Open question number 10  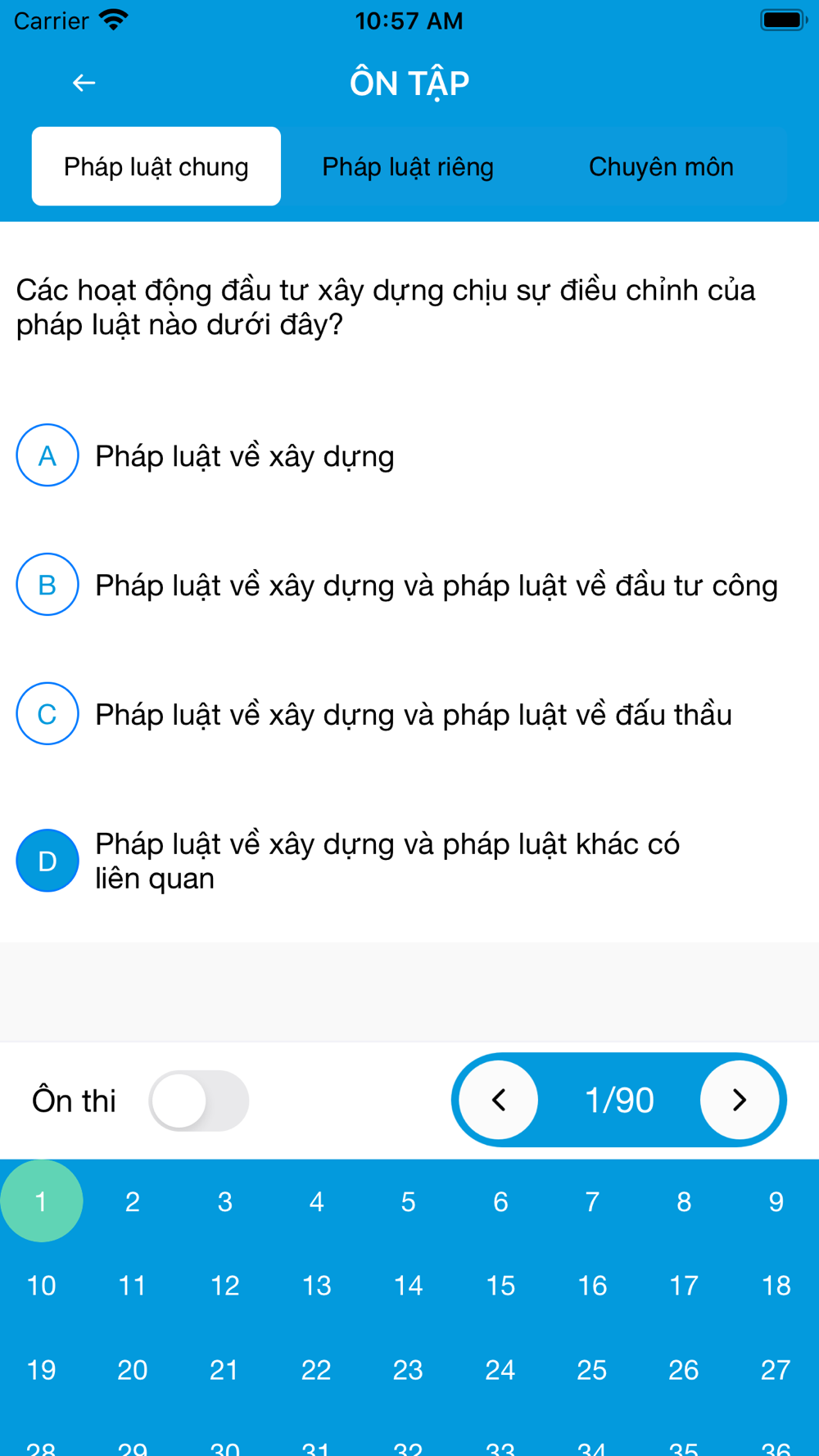pos(41,1286)
